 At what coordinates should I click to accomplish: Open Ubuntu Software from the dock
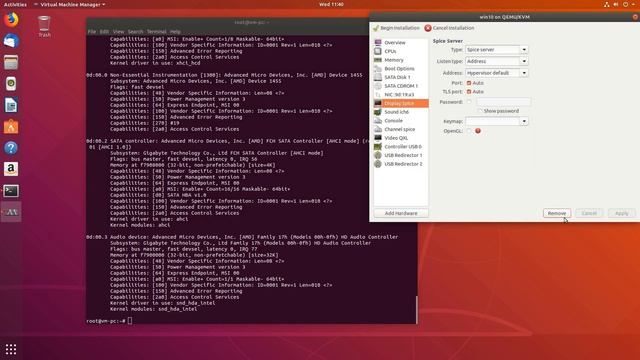point(11,127)
